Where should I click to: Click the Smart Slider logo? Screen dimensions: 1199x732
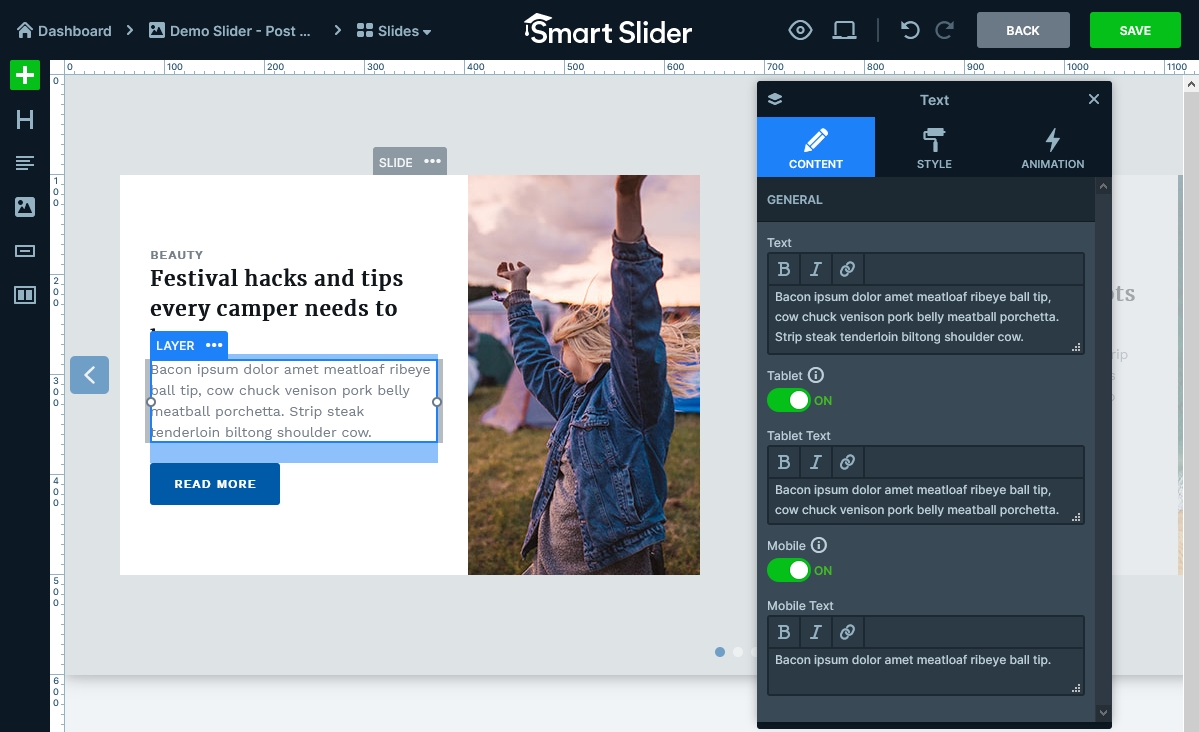click(x=608, y=31)
